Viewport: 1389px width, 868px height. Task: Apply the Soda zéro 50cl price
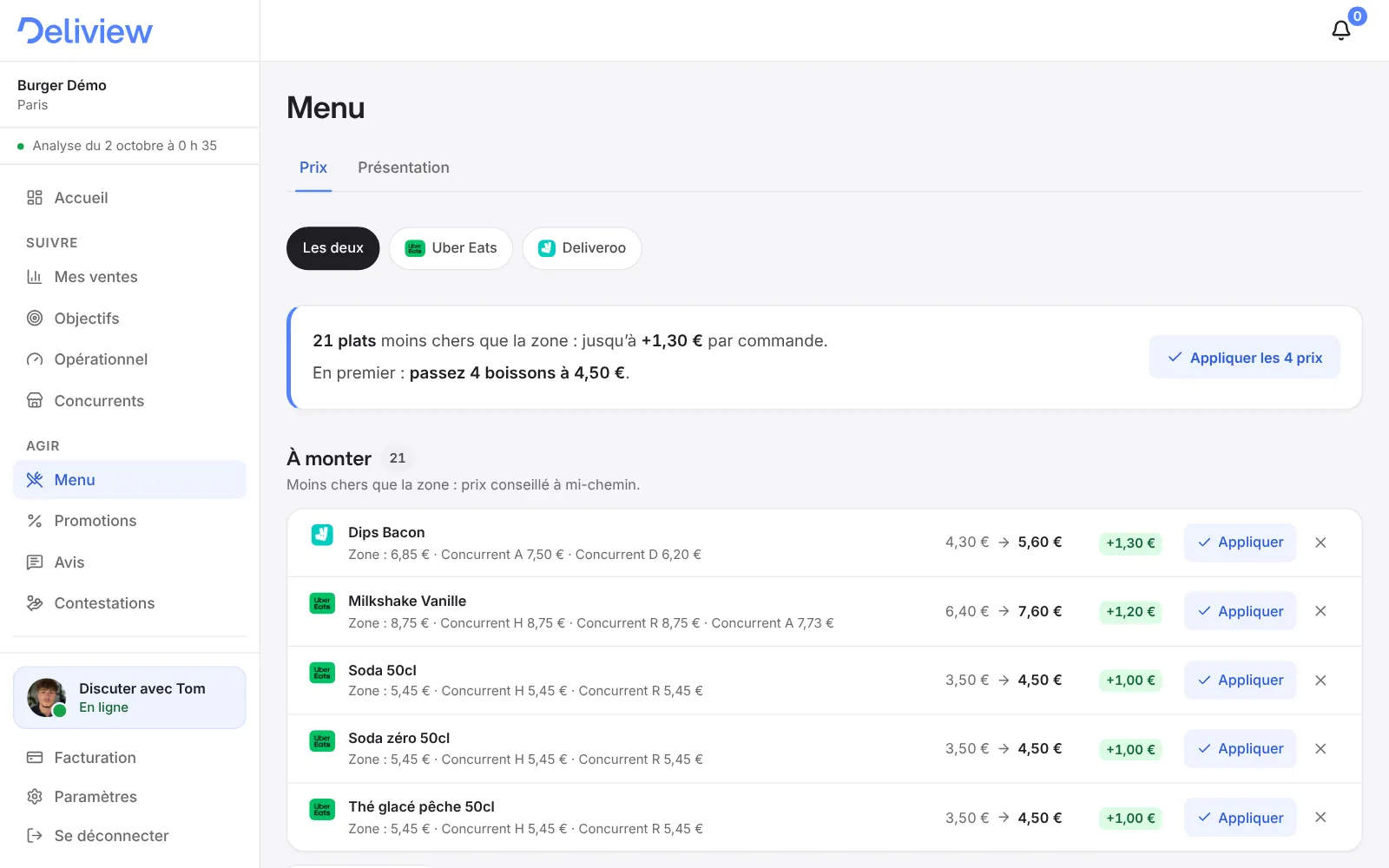coord(1241,749)
